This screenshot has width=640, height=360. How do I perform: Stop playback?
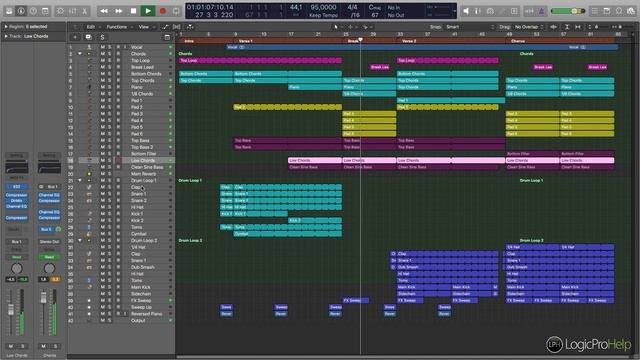133,11
